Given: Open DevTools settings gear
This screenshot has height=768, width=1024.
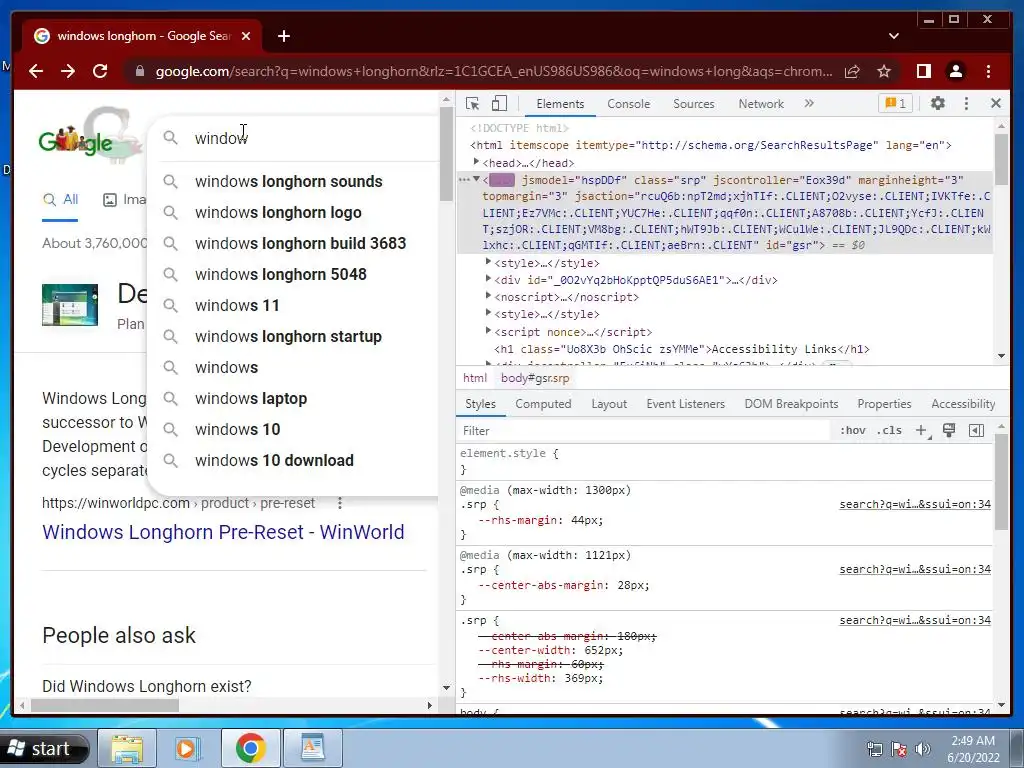Looking at the screenshot, I should click(x=938, y=103).
